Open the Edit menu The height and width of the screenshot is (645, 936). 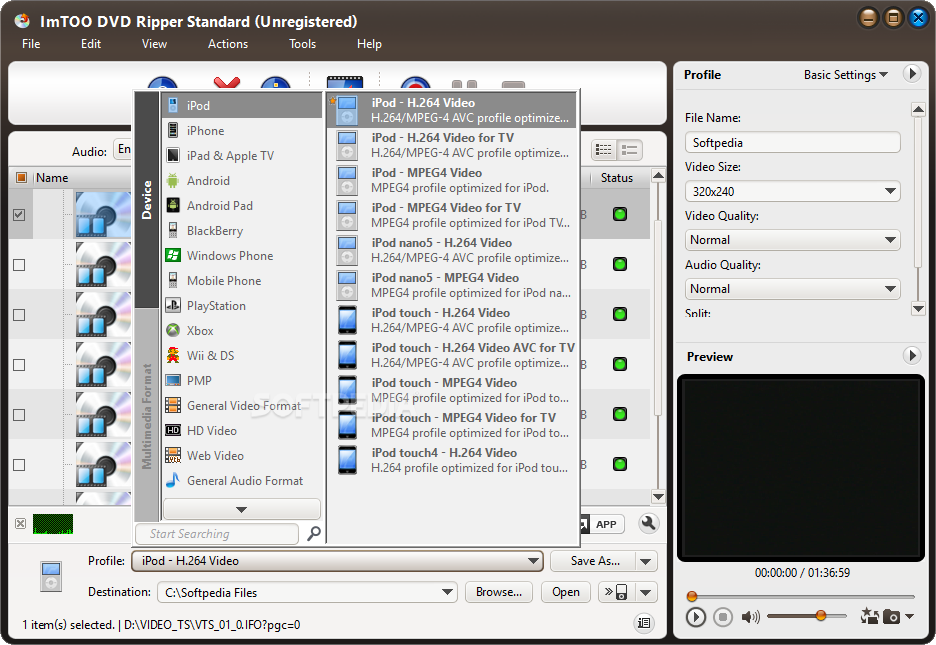(91, 44)
